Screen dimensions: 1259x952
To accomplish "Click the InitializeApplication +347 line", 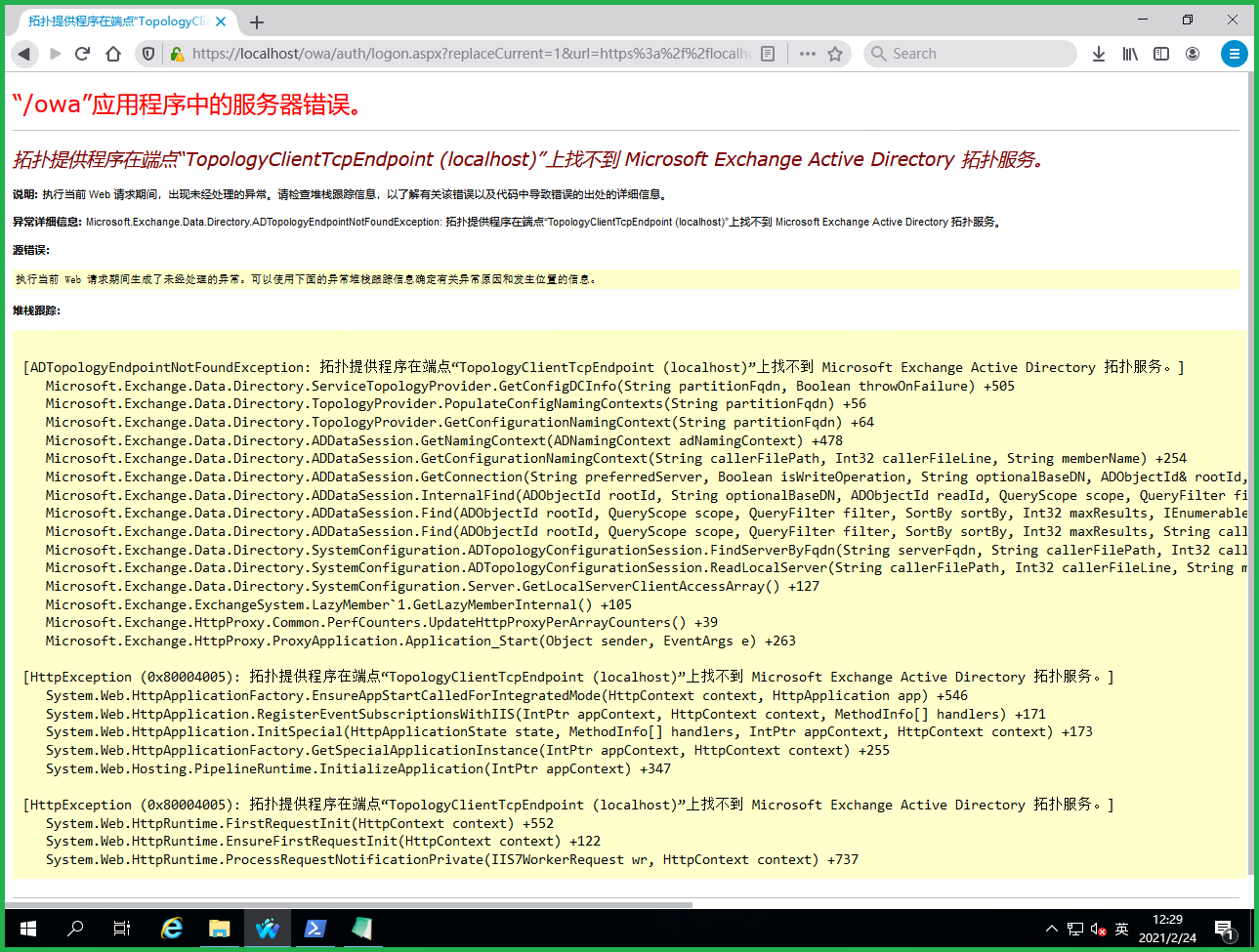I will (x=357, y=768).
